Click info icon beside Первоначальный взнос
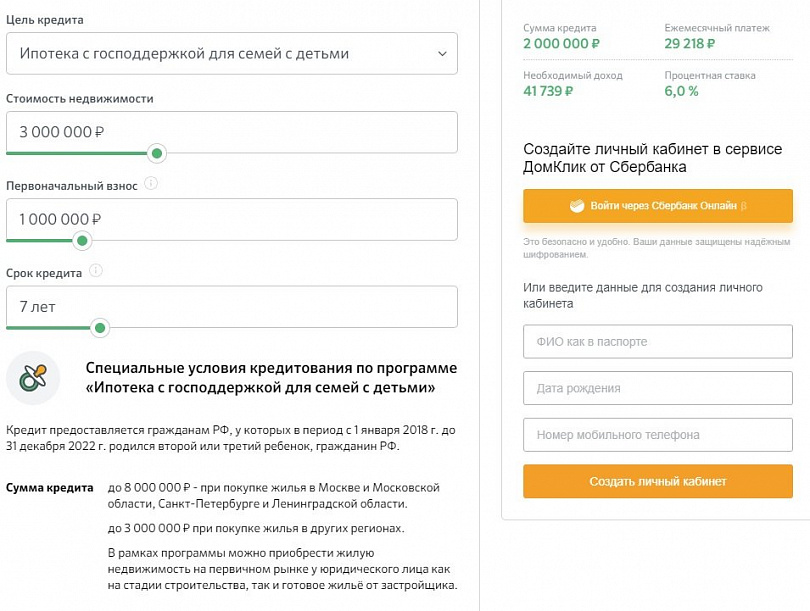This screenshot has height=611, width=810. pyautogui.click(x=151, y=184)
